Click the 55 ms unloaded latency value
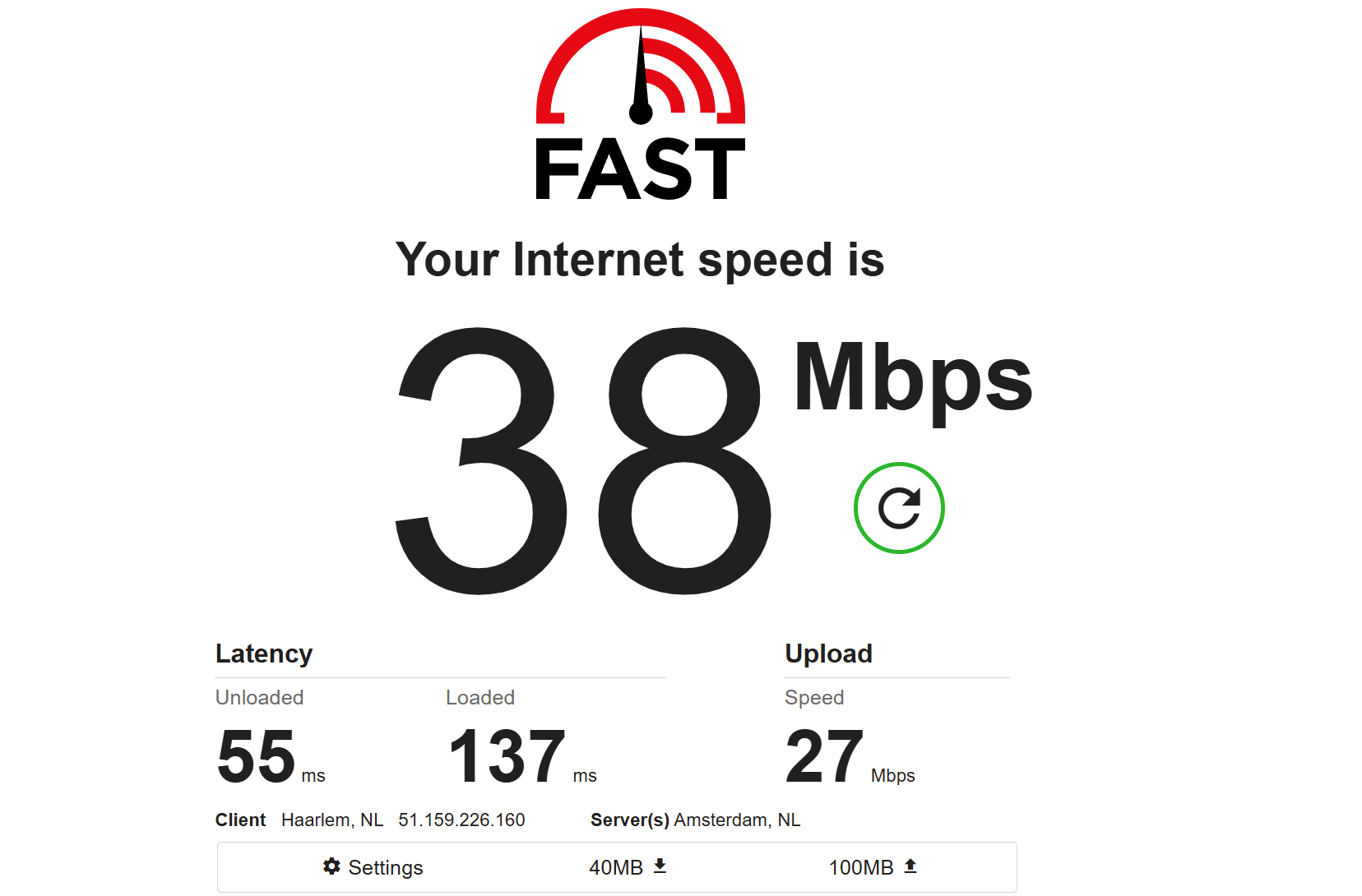Viewport: 1362px width, 896px height. pos(271,756)
